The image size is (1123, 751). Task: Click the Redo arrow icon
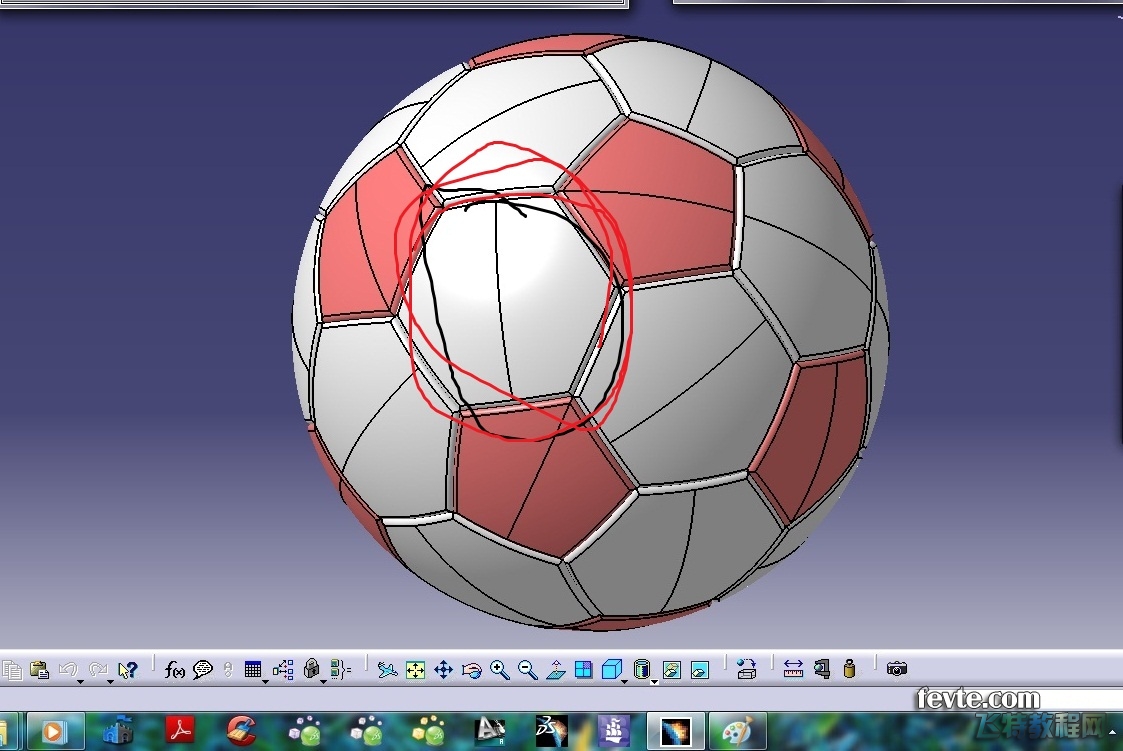97,669
